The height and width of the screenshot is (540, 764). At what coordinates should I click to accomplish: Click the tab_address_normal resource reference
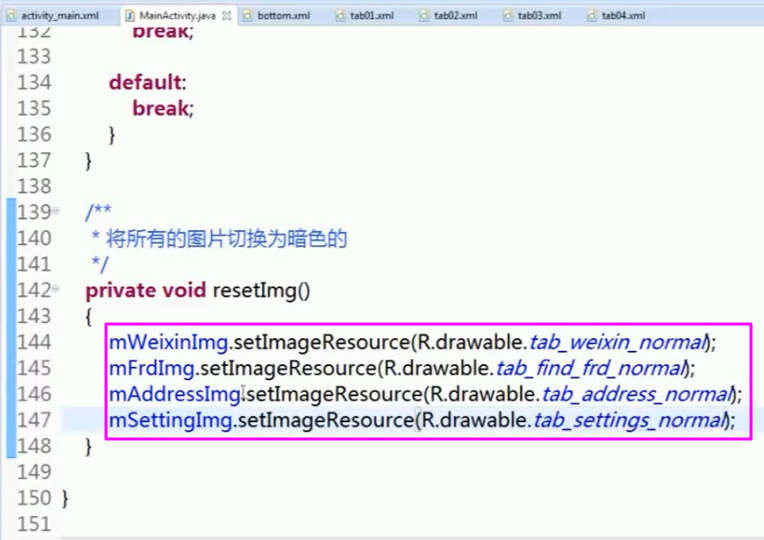(637, 394)
